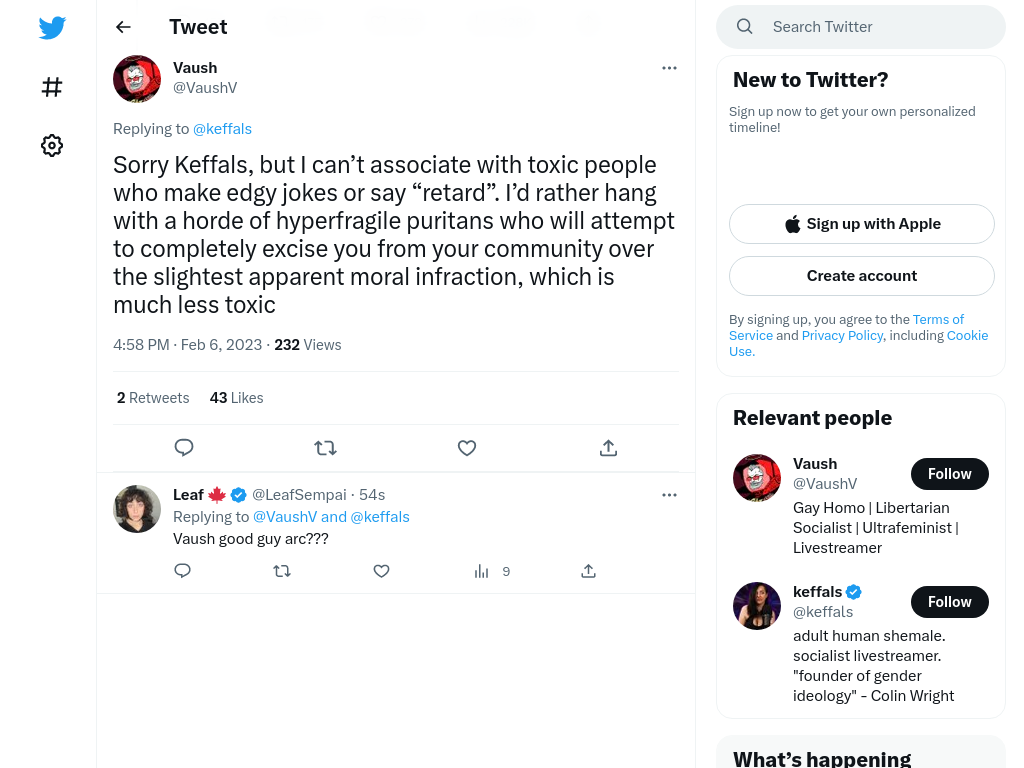
Task: Focus the Search Twitter field
Action: pos(861,27)
